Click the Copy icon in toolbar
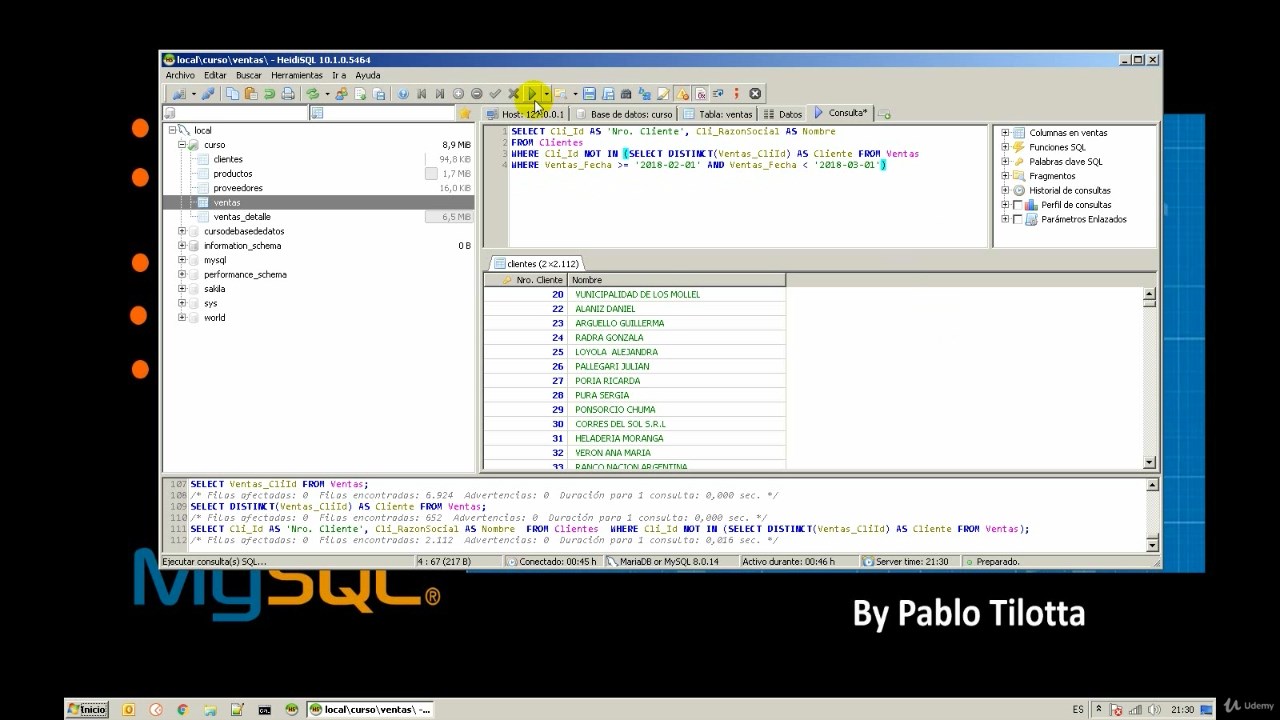 [x=232, y=94]
